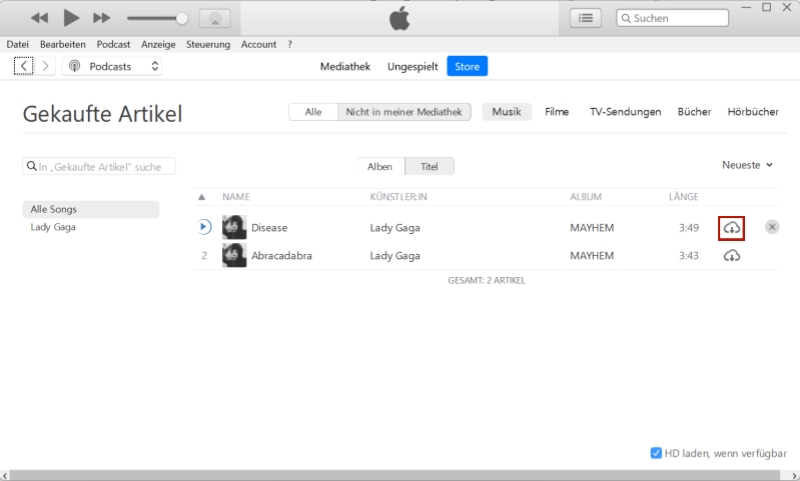The image size is (800, 481).
Task: Choose the Filme category
Action: (557, 112)
